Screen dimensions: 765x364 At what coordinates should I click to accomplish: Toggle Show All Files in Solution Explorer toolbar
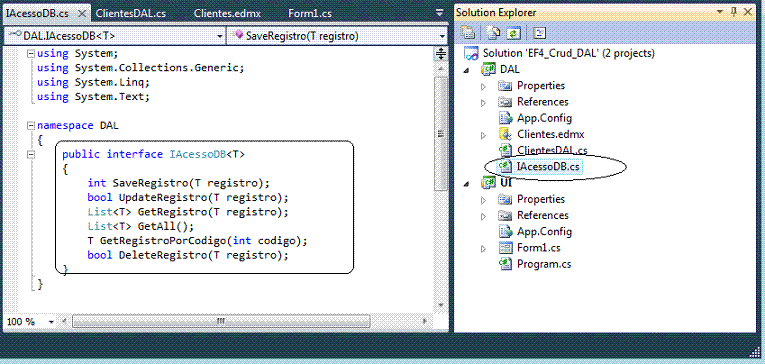pyautogui.click(x=493, y=33)
